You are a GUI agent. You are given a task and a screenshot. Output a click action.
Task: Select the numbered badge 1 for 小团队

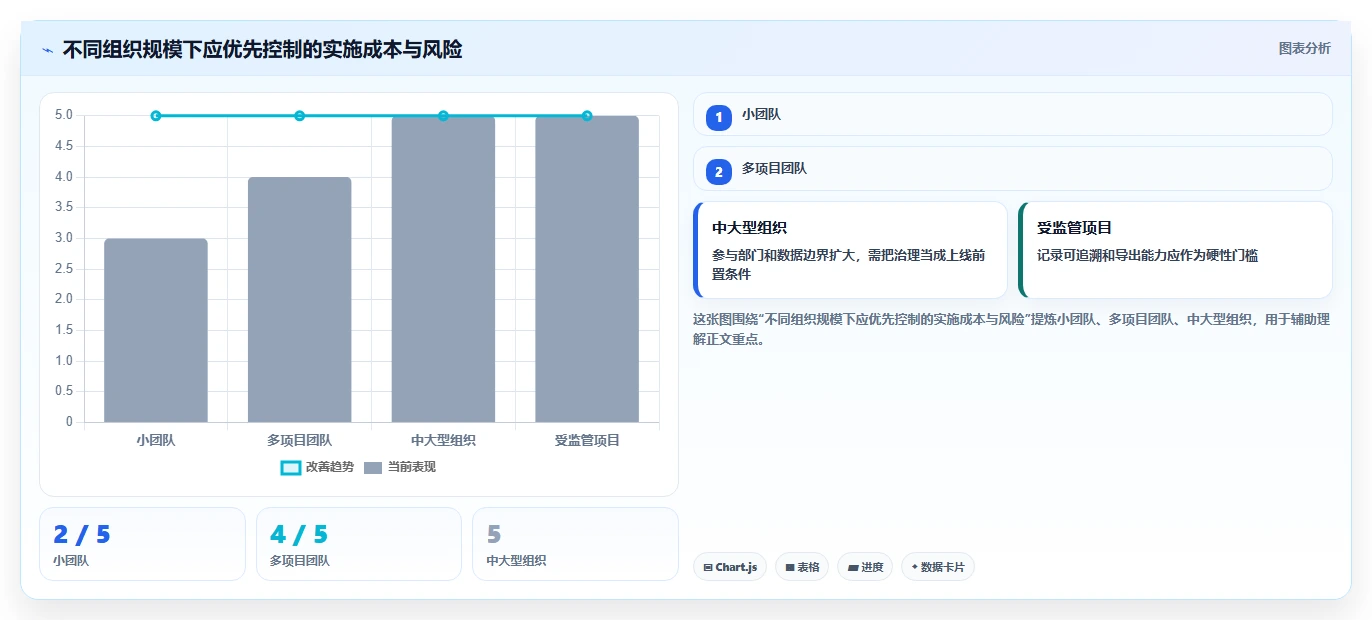(718, 118)
